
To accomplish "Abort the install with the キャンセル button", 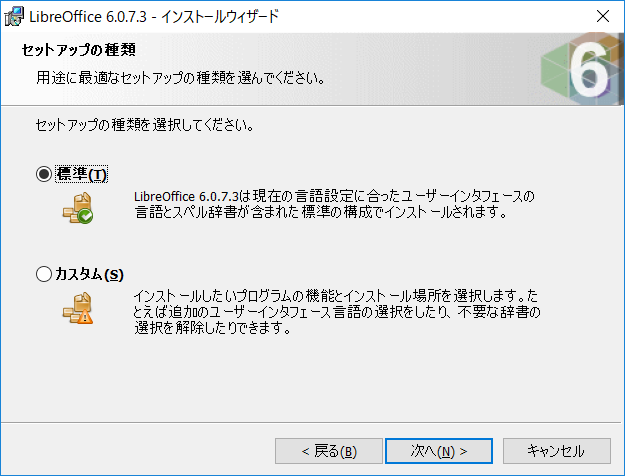I will (x=556, y=451).
